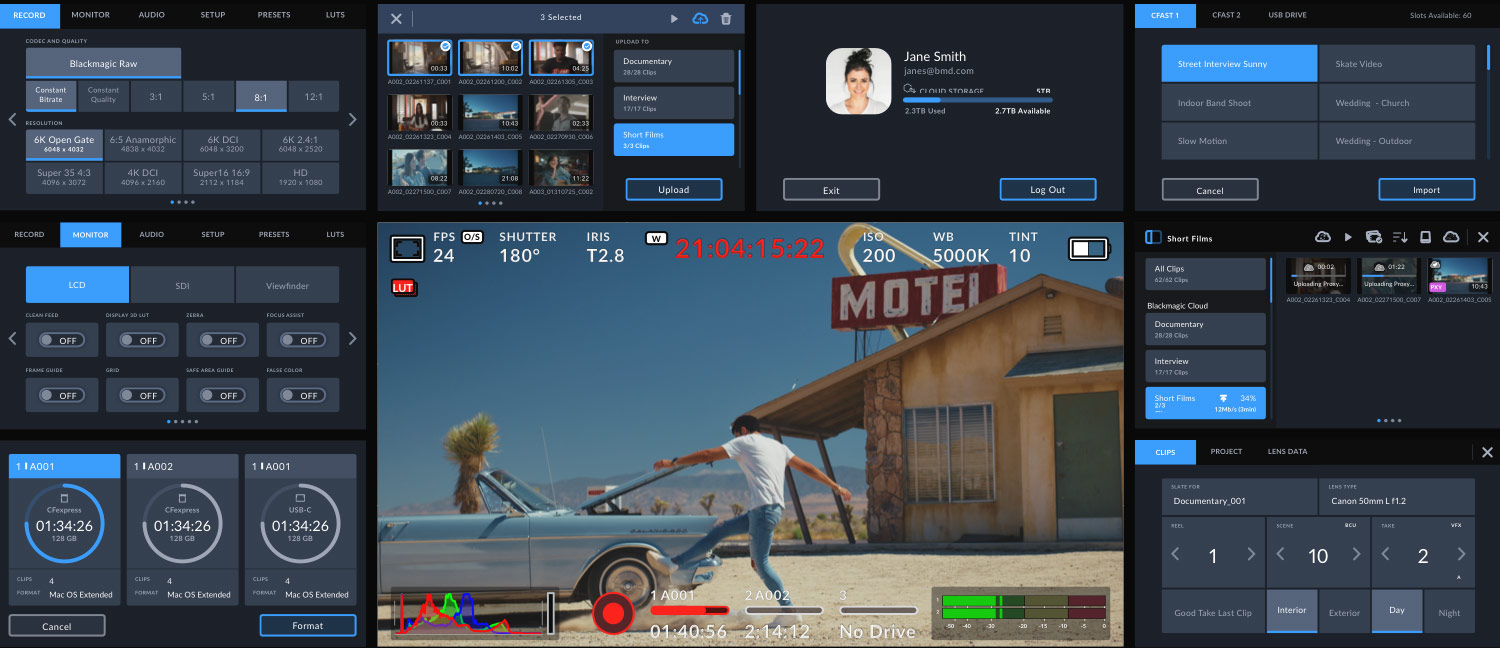
Task: Decrease the reel number with left arrow
Action: pyautogui.click(x=1176, y=555)
